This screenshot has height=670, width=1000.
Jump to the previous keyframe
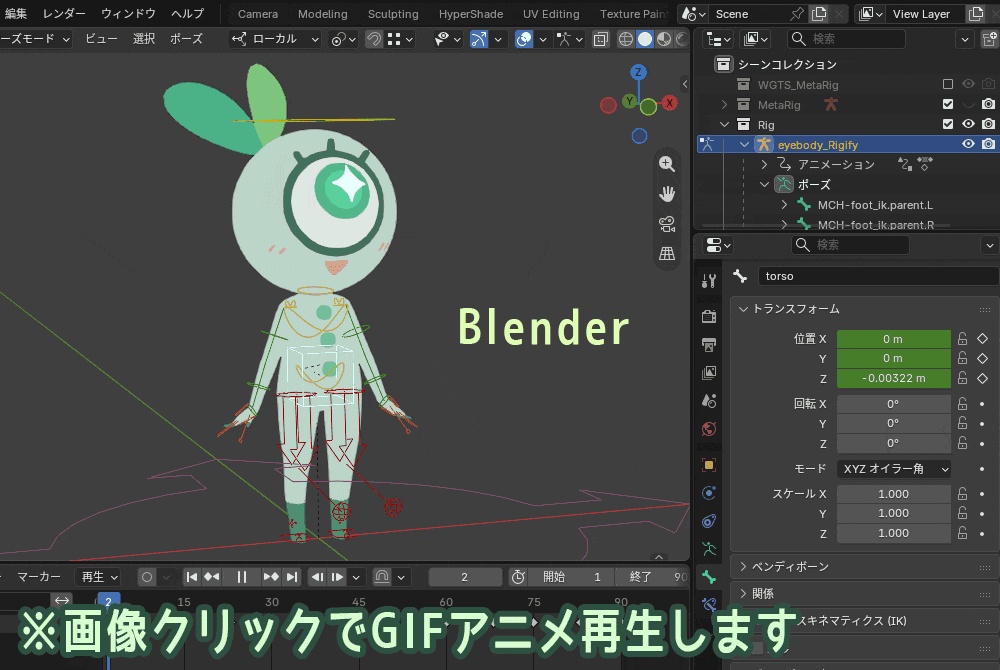tap(211, 577)
